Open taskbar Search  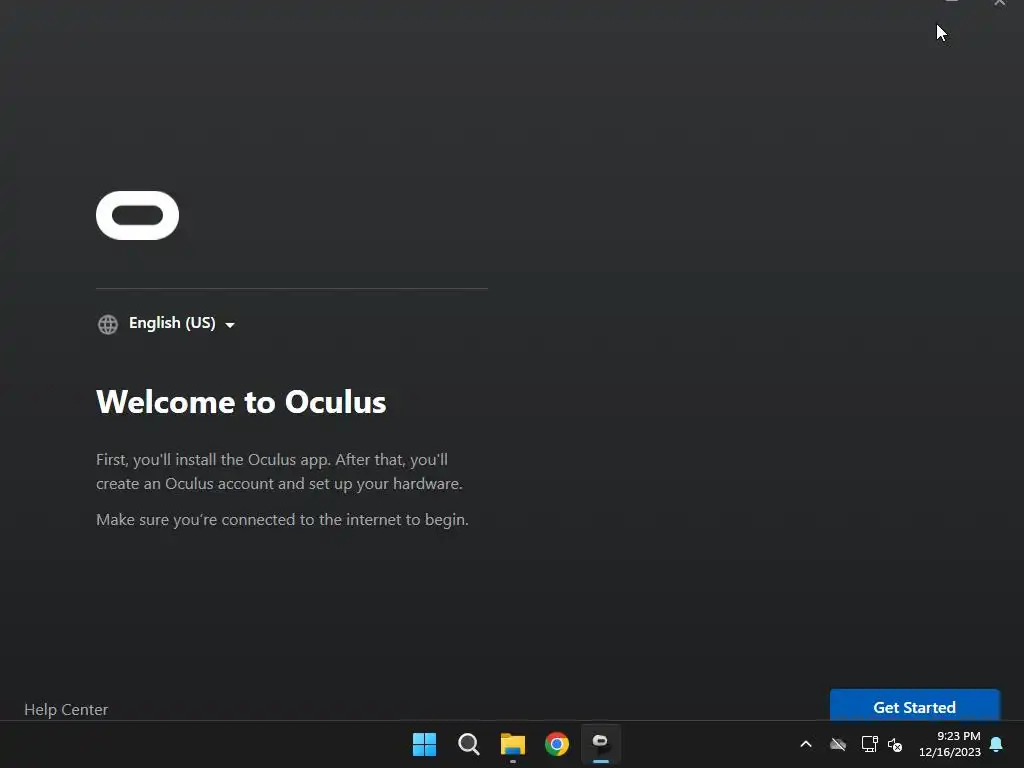[x=469, y=744]
